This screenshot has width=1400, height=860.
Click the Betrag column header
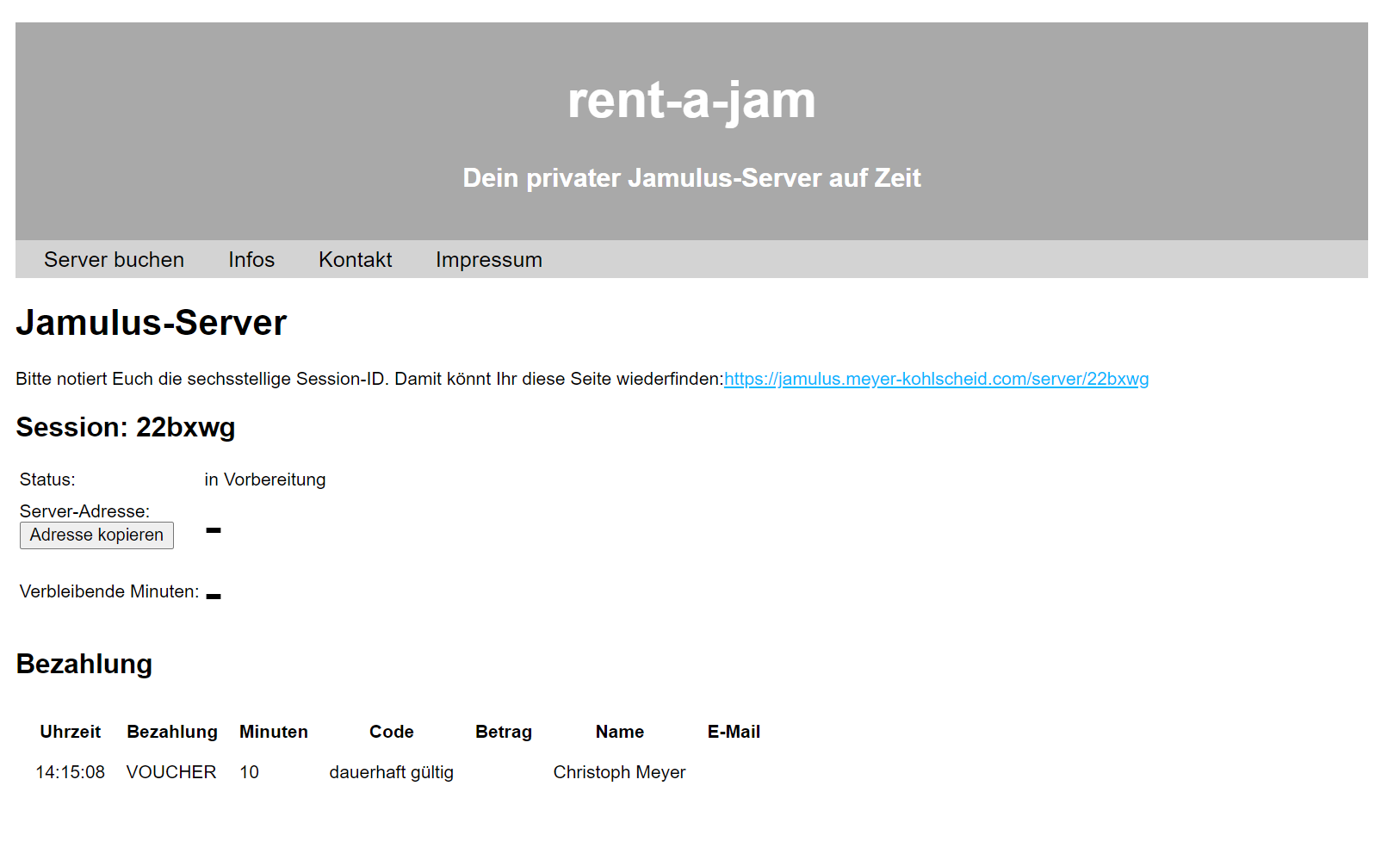(x=503, y=733)
